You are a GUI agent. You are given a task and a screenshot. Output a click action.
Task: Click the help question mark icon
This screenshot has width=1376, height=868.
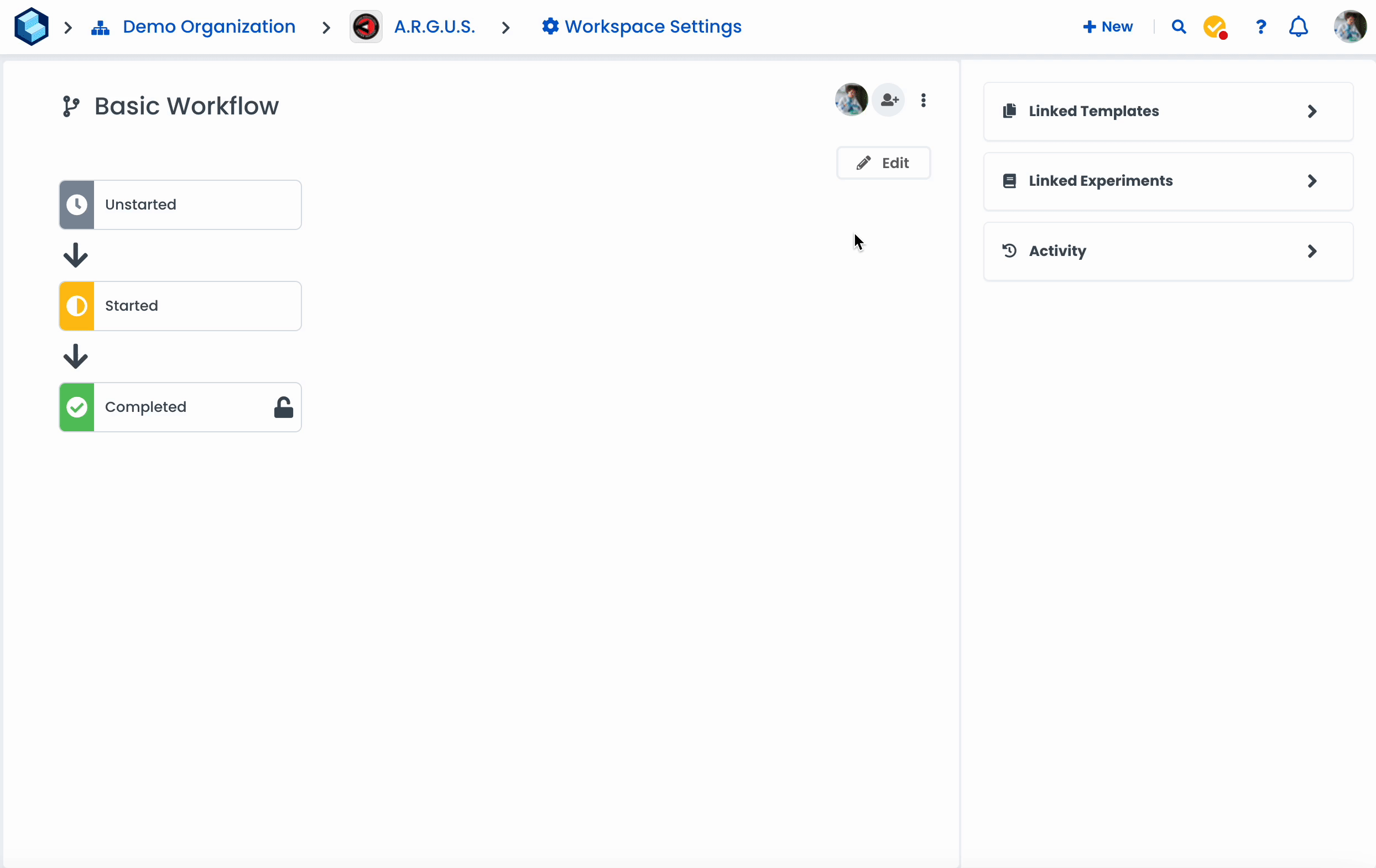pos(1260,27)
